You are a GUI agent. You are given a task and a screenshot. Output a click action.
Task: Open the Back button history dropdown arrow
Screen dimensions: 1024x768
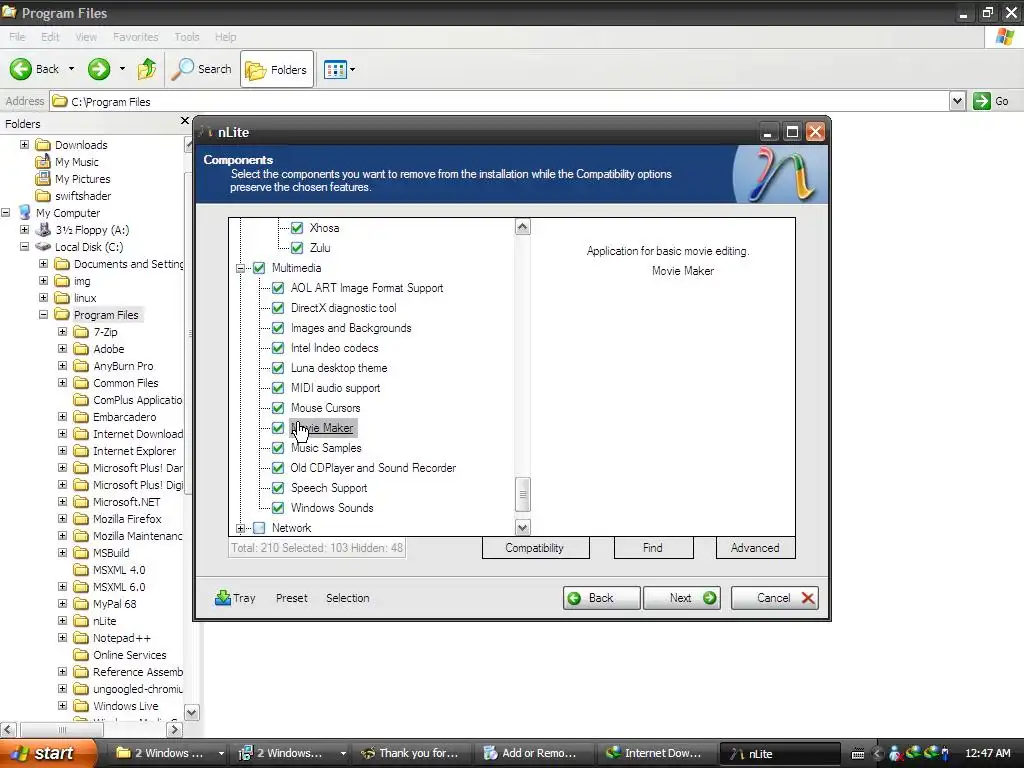coord(71,69)
